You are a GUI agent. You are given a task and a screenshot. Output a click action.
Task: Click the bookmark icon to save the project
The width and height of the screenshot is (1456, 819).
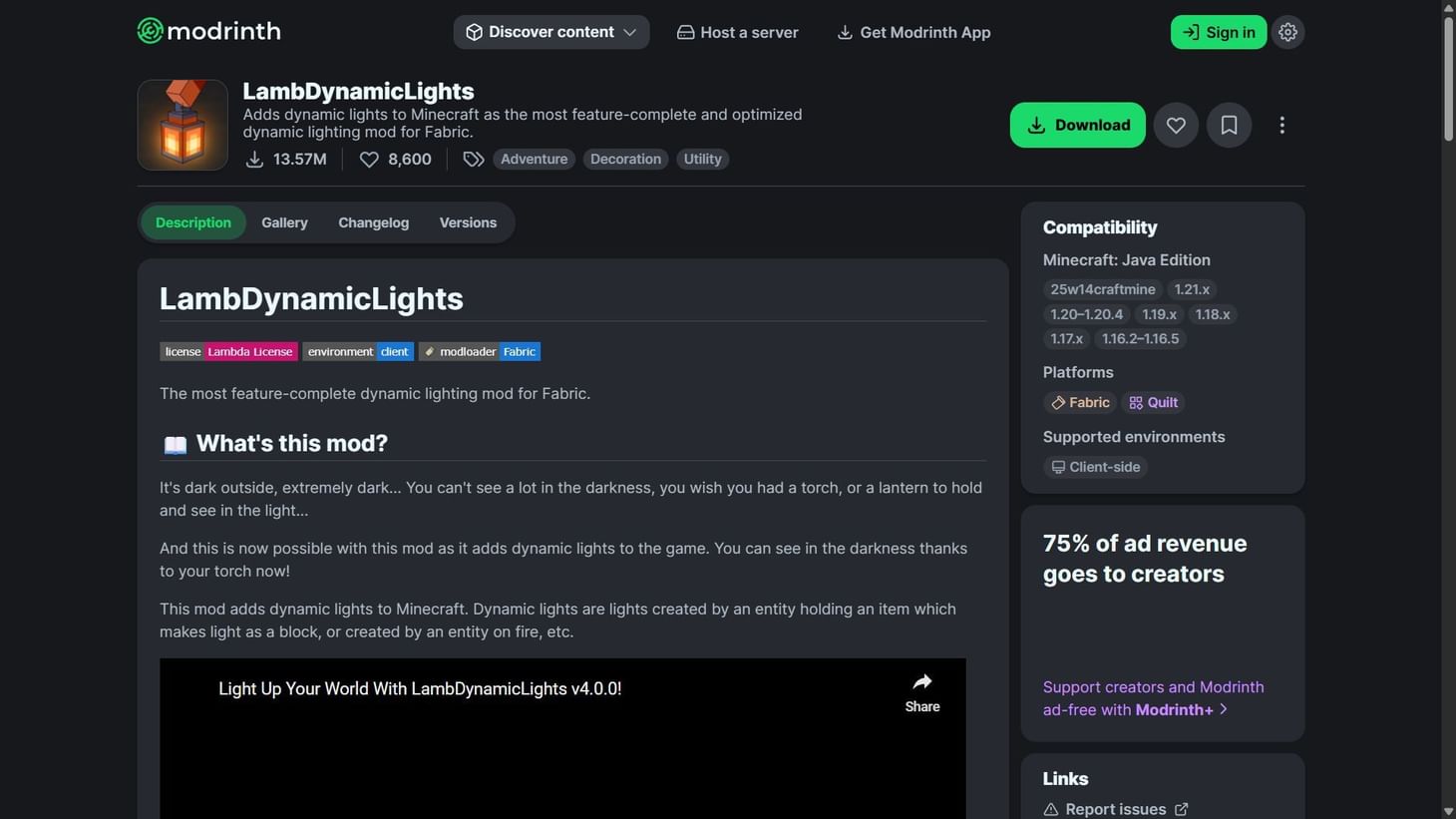click(1229, 125)
